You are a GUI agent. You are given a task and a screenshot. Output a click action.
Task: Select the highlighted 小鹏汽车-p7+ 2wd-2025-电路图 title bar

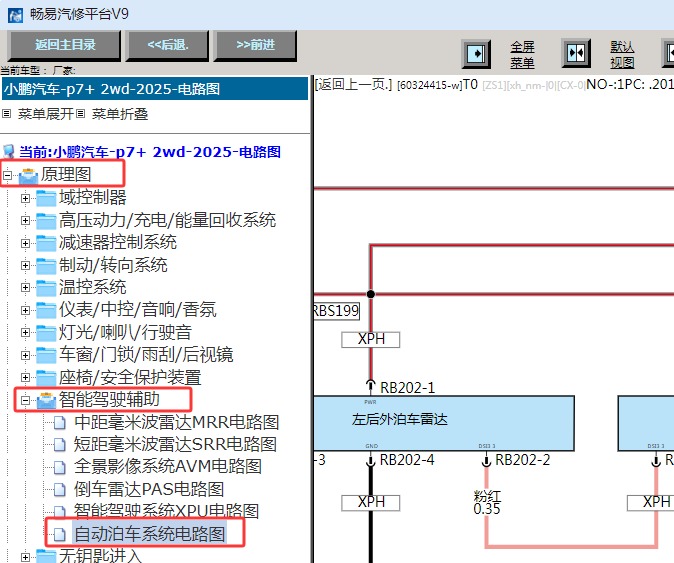(x=155, y=89)
